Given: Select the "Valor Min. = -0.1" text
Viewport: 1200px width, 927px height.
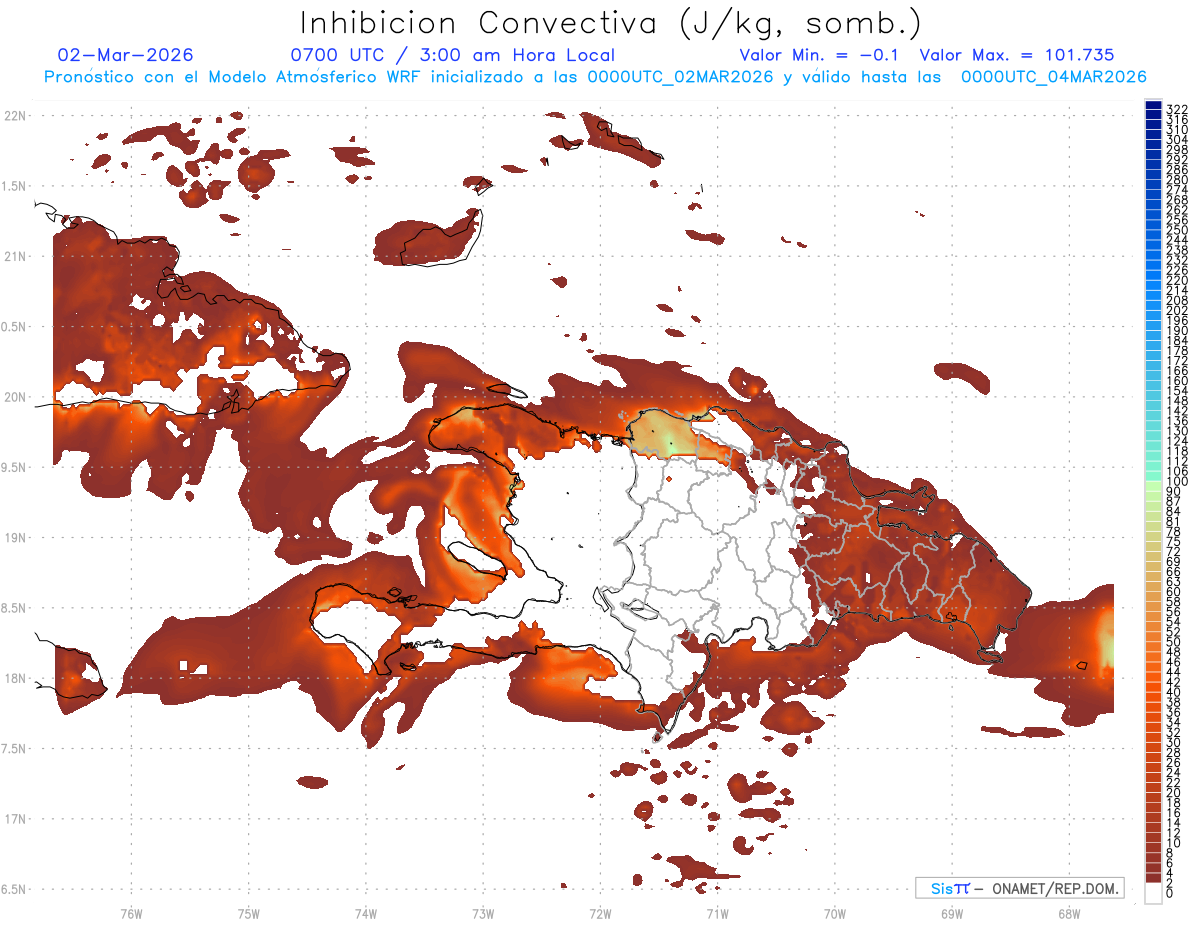Looking at the screenshot, I should click(x=821, y=55).
